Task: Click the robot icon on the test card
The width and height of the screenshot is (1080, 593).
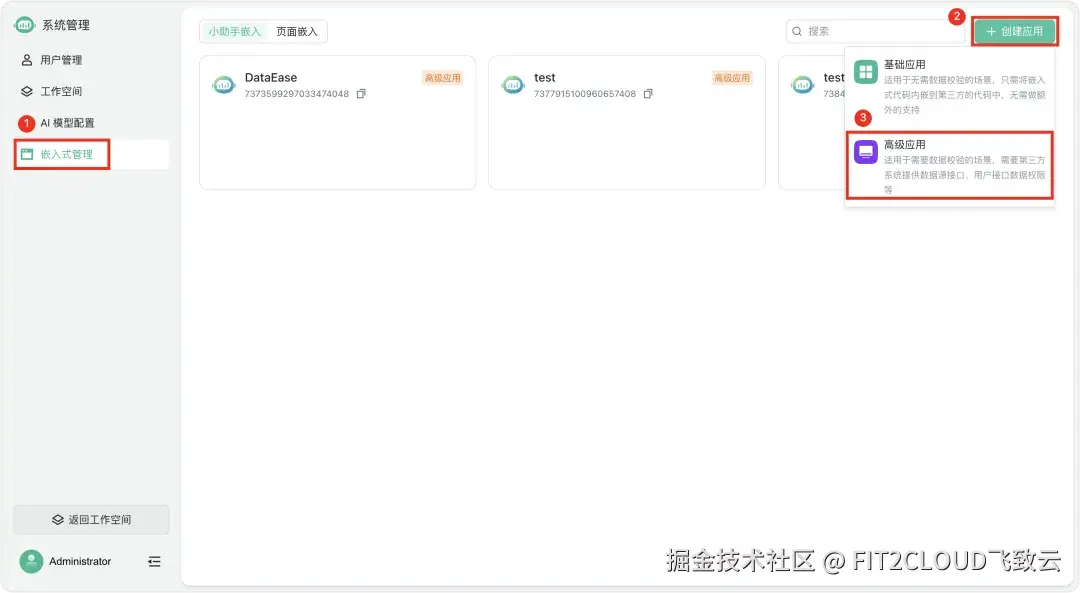Action: (513, 85)
